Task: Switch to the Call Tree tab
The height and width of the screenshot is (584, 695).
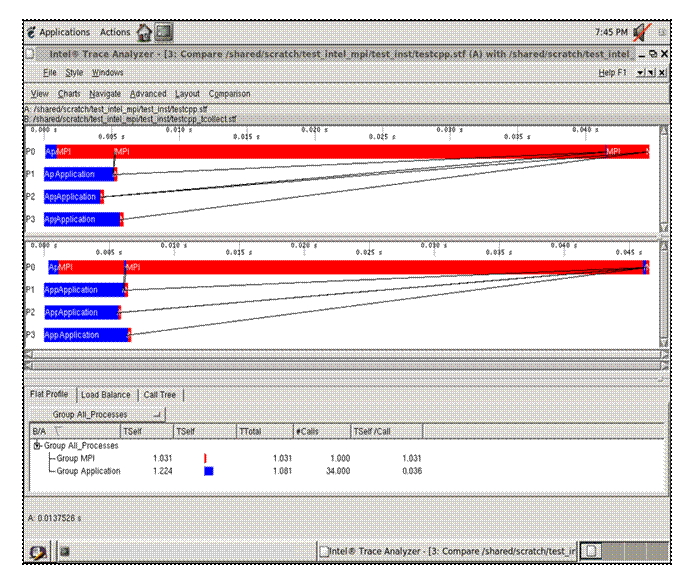Action: pos(160,394)
